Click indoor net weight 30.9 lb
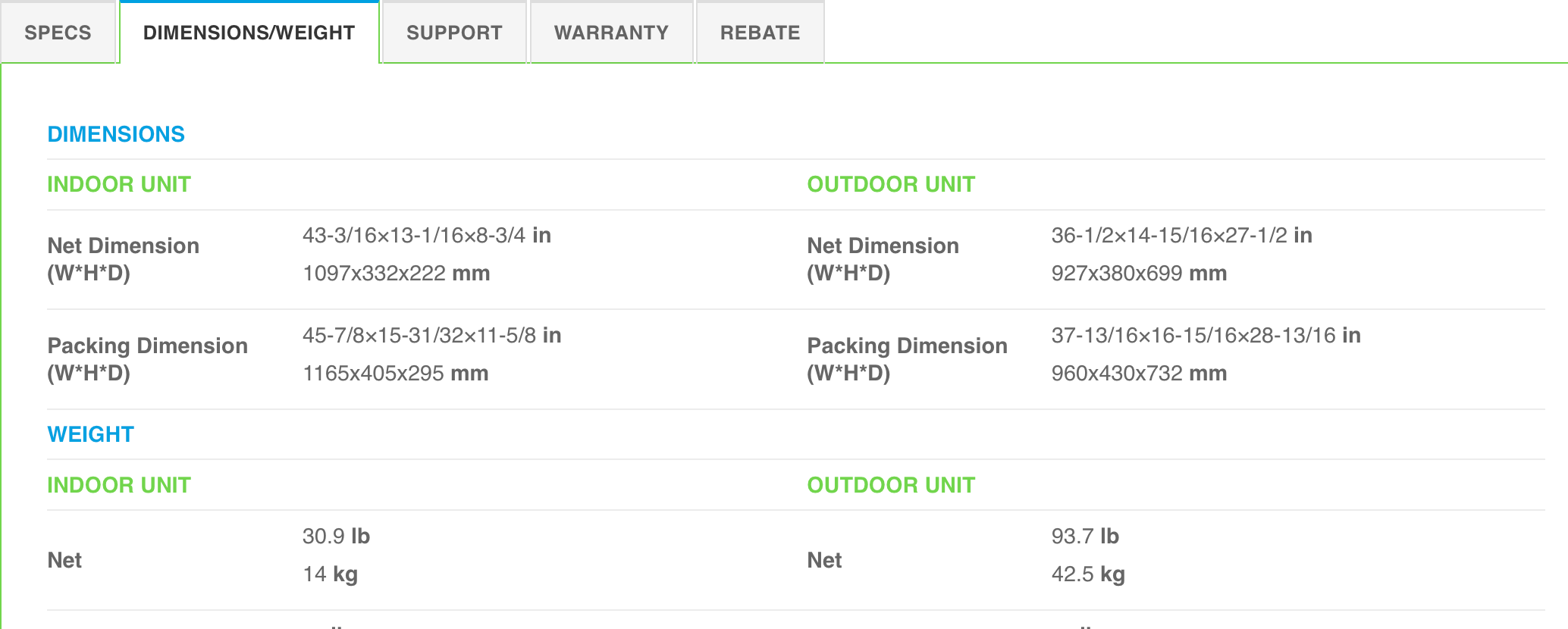The height and width of the screenshot is (629, 1568). click(x=336, y=536)
